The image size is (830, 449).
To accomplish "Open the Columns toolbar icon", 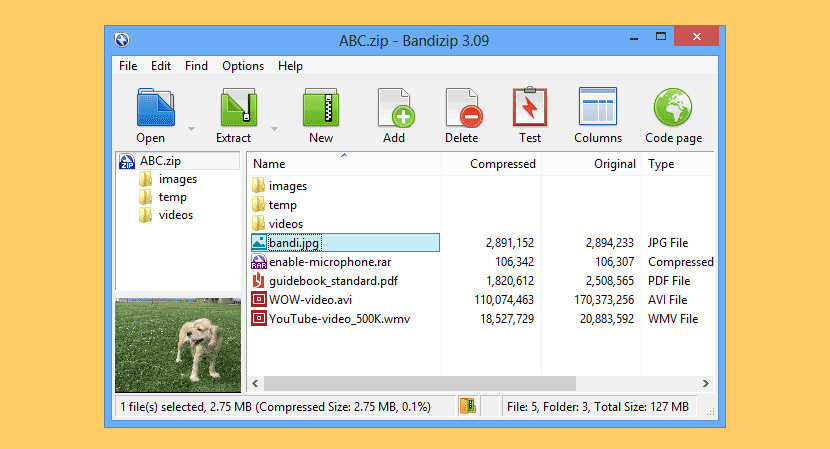I will tap(598, 108).
